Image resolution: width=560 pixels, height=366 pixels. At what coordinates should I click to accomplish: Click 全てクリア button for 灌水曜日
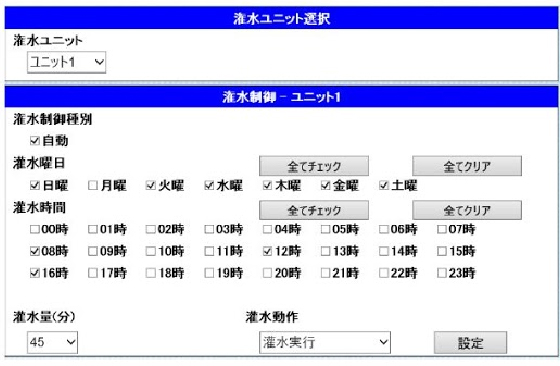coord(467,166)
